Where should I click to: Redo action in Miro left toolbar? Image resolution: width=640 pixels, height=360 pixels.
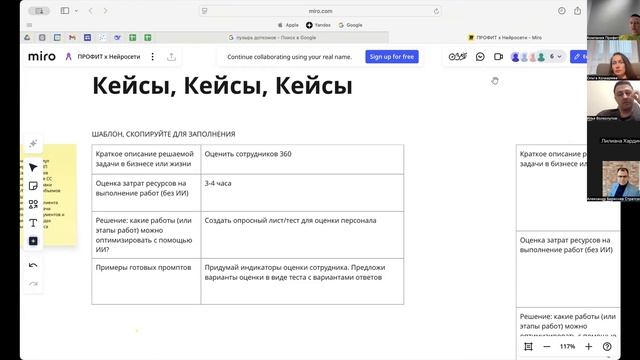point(33,284)
